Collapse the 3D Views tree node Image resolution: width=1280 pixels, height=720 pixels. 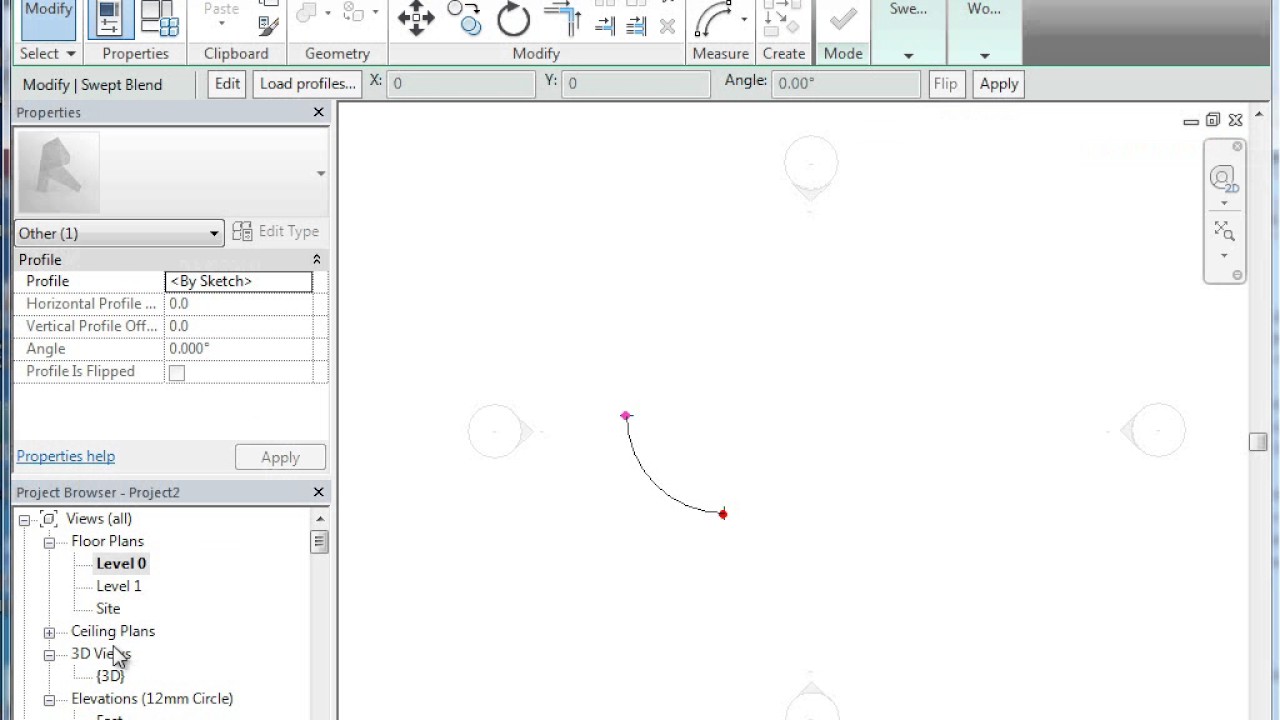pos(49,655)
